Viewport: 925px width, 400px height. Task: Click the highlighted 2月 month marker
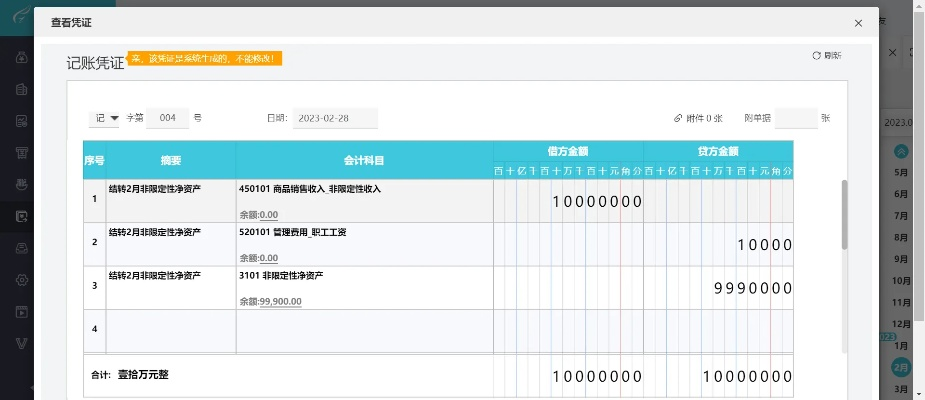point(901,366)
